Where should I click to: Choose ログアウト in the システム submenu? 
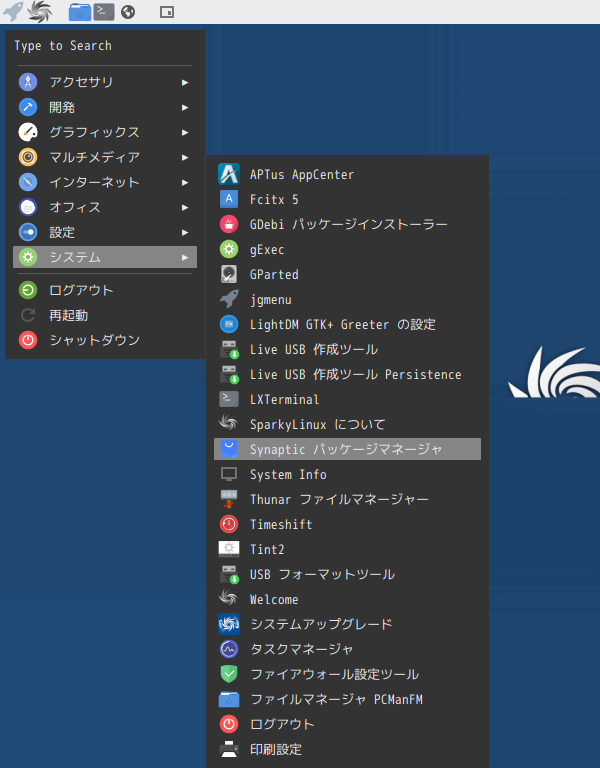(347, 724)
